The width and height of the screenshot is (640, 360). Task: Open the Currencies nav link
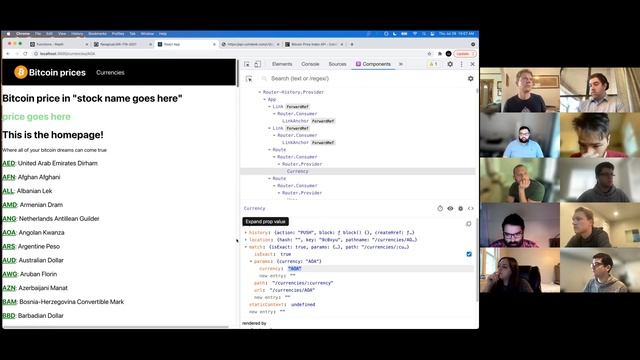tap(110, 73)
